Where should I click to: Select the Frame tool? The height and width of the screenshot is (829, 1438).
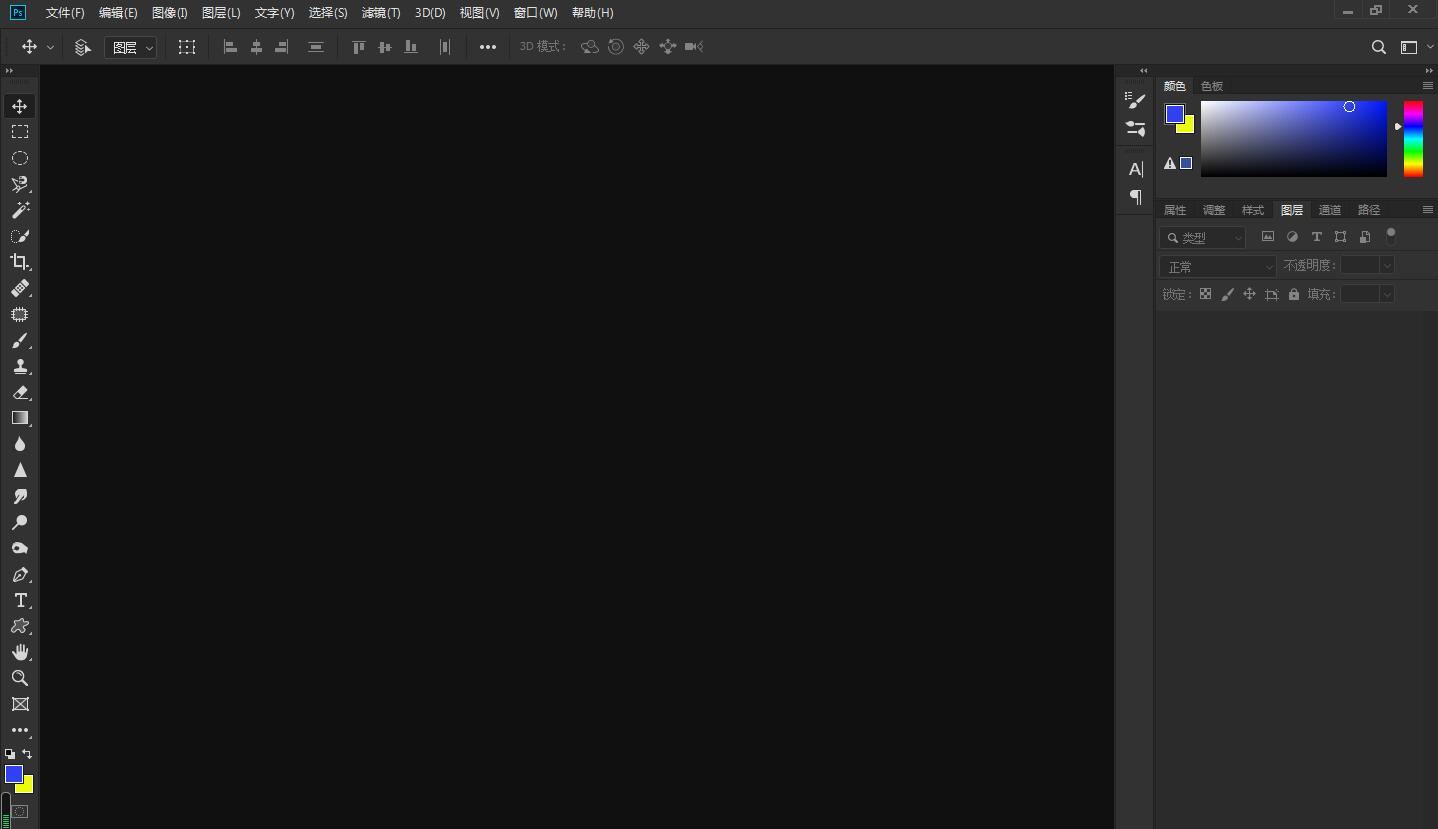19,704
